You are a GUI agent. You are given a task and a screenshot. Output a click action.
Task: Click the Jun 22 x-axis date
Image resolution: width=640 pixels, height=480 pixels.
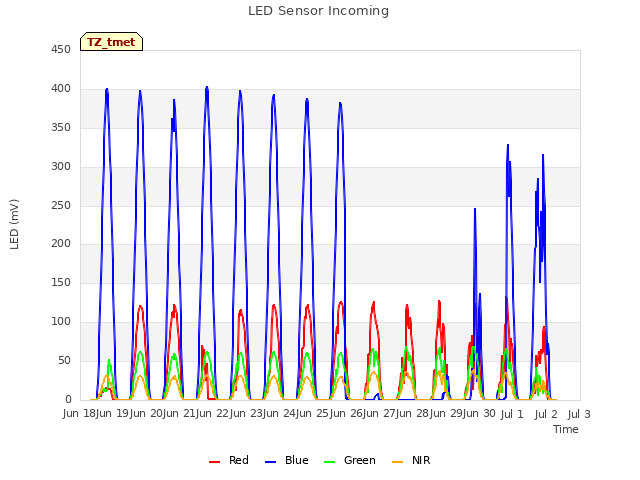[x=213, y=414]
